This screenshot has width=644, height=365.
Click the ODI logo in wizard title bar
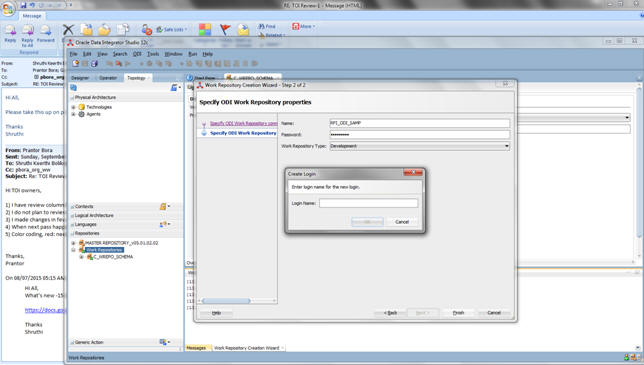tap(200, 85)
